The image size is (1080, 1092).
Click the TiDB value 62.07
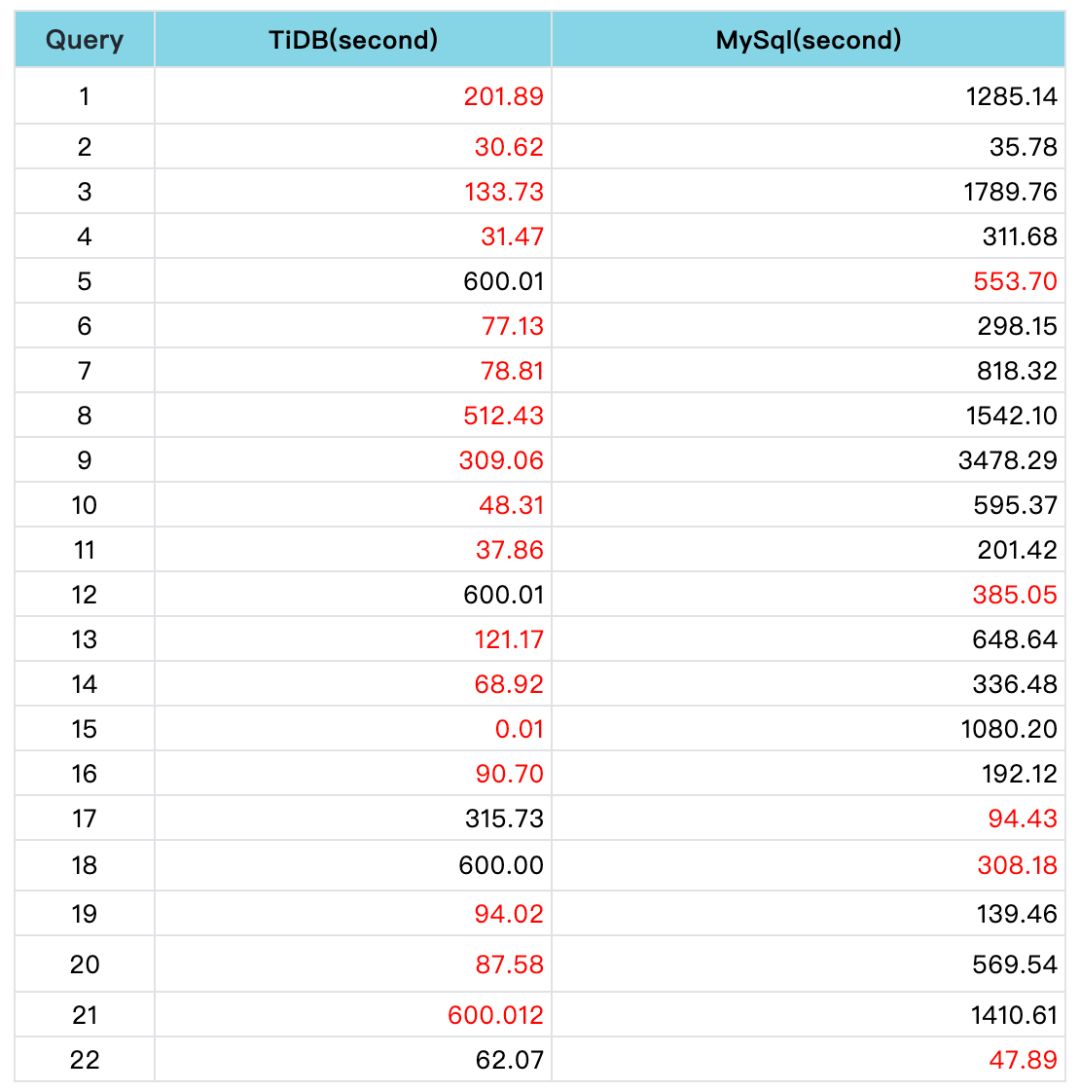509,1060
